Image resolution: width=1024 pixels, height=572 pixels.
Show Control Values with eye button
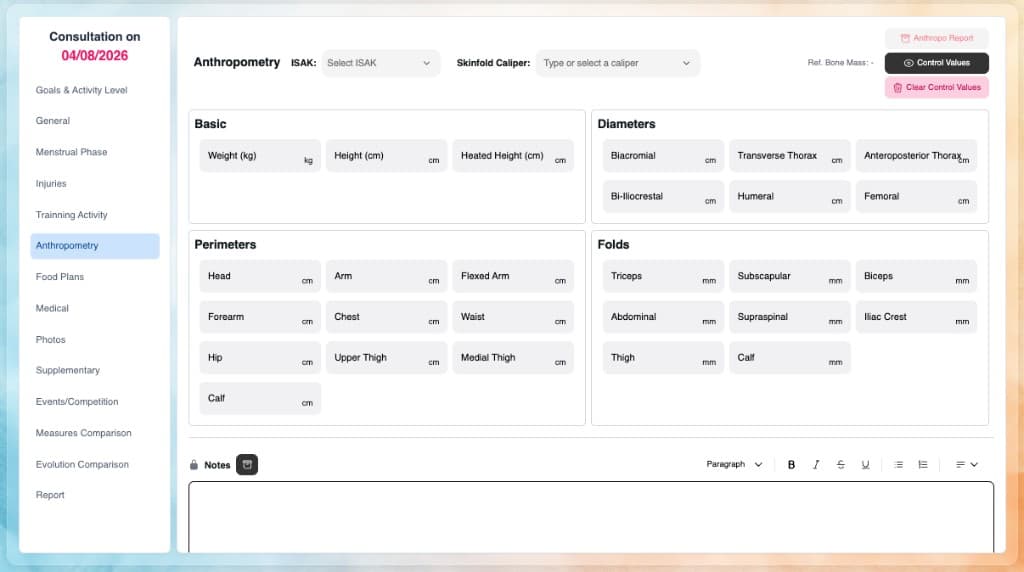(x=936, y=63)
